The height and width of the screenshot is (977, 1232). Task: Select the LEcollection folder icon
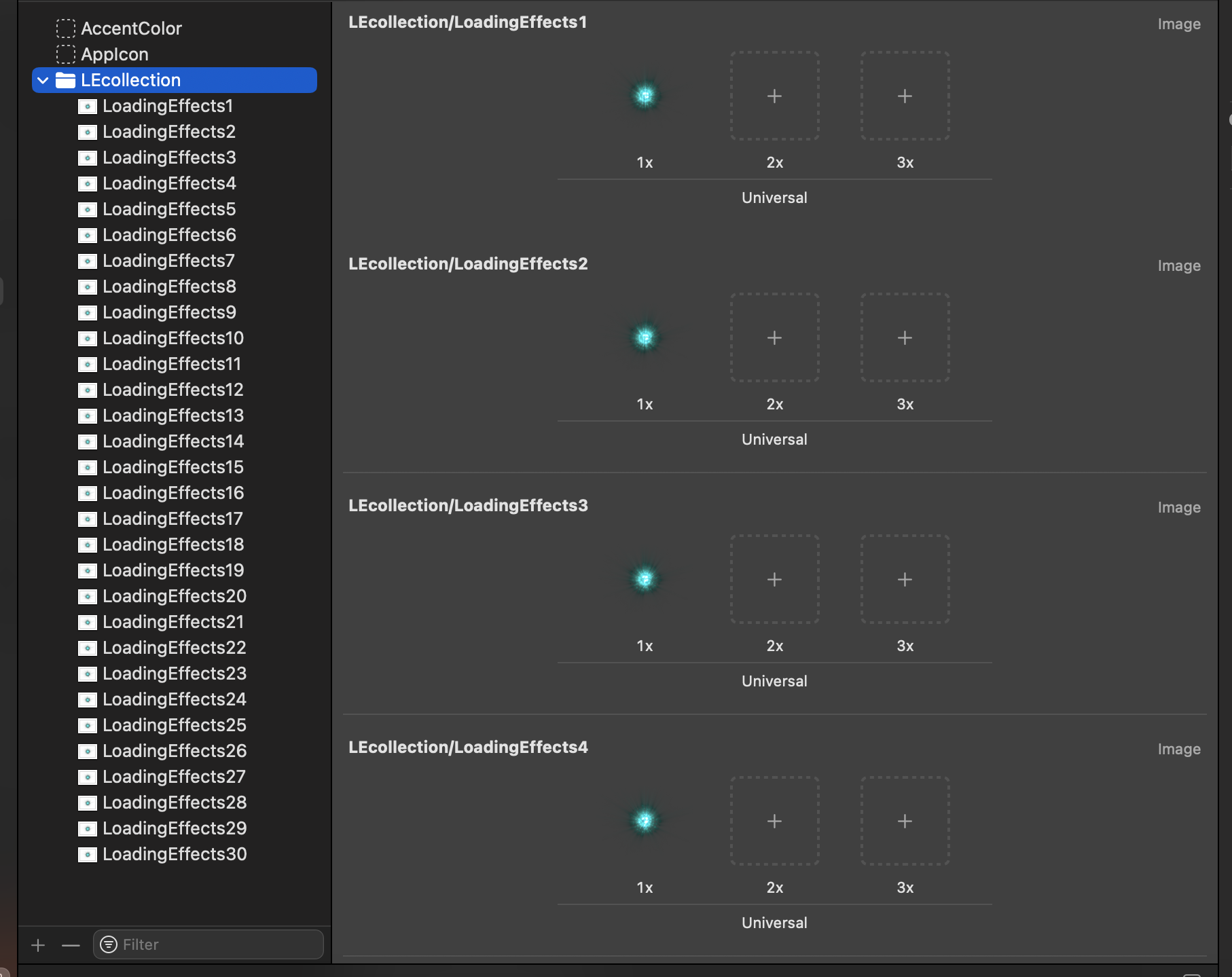click(x=65, y=80)
